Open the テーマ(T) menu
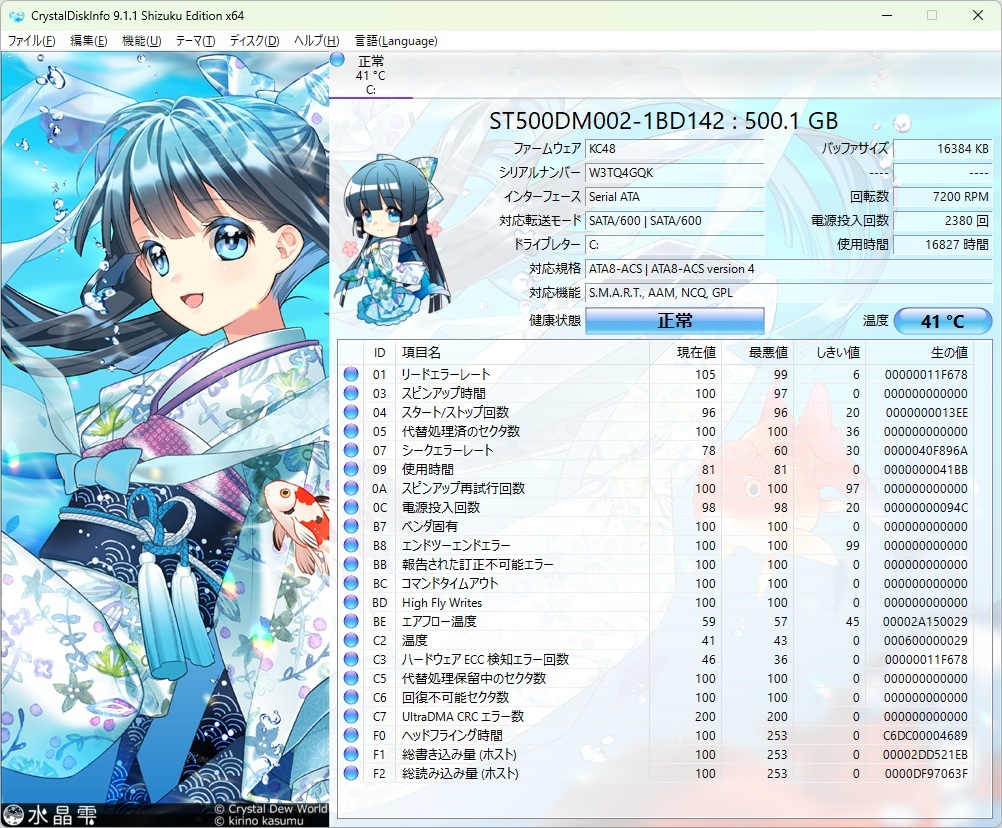The width and height of the screenshot is (1002, 828). coord(195,41)
